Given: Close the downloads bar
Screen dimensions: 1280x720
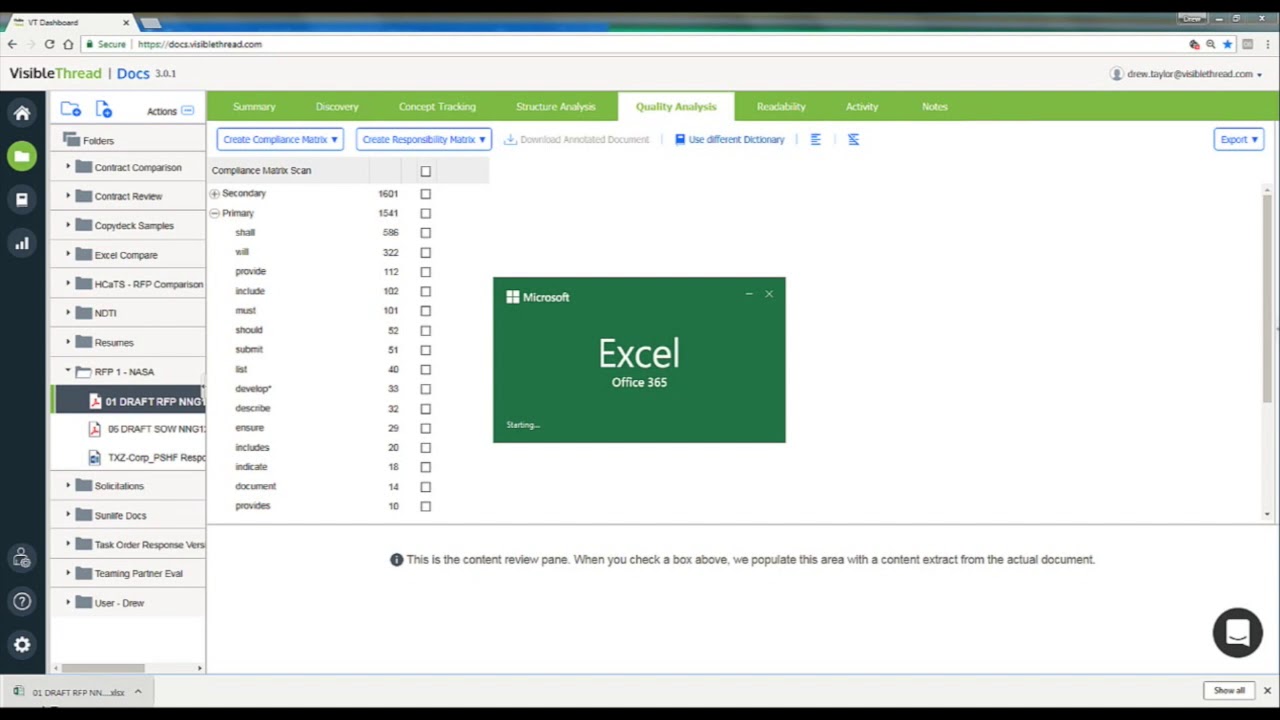Looking at the screenshot, I should click(x=1267, y=691).
